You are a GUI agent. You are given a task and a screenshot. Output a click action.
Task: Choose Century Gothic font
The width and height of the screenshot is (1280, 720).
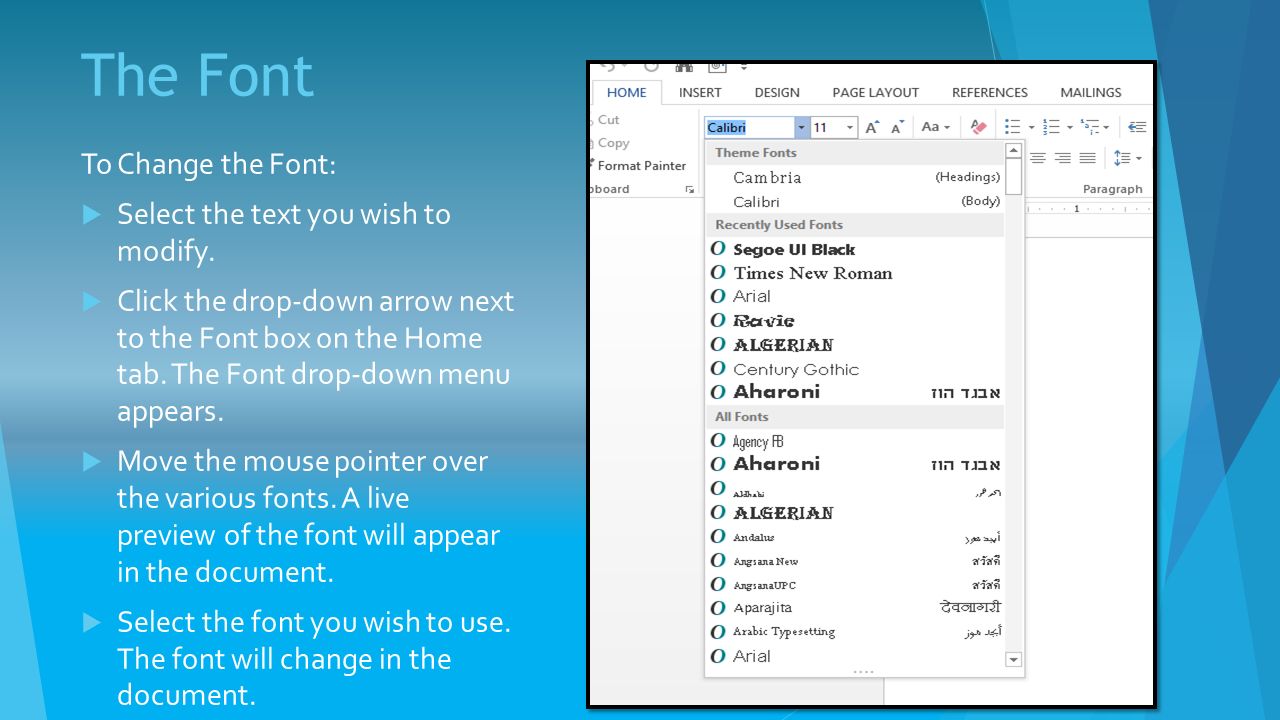(854, 369)
